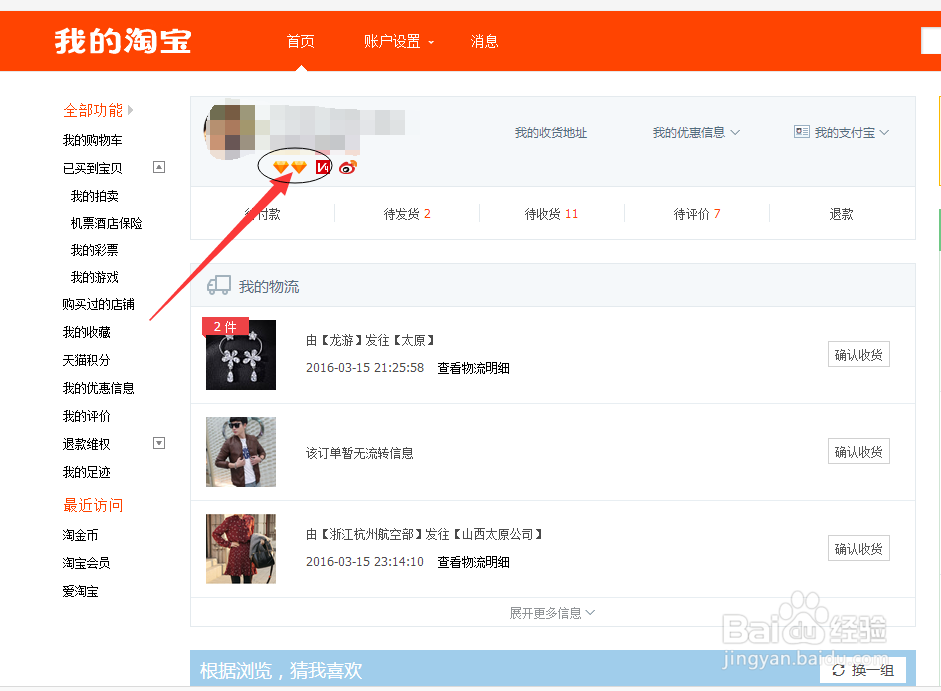View logistics details for the 浙江杭州航空部 shipment
941x691 pixels.
tap(474, 562)
